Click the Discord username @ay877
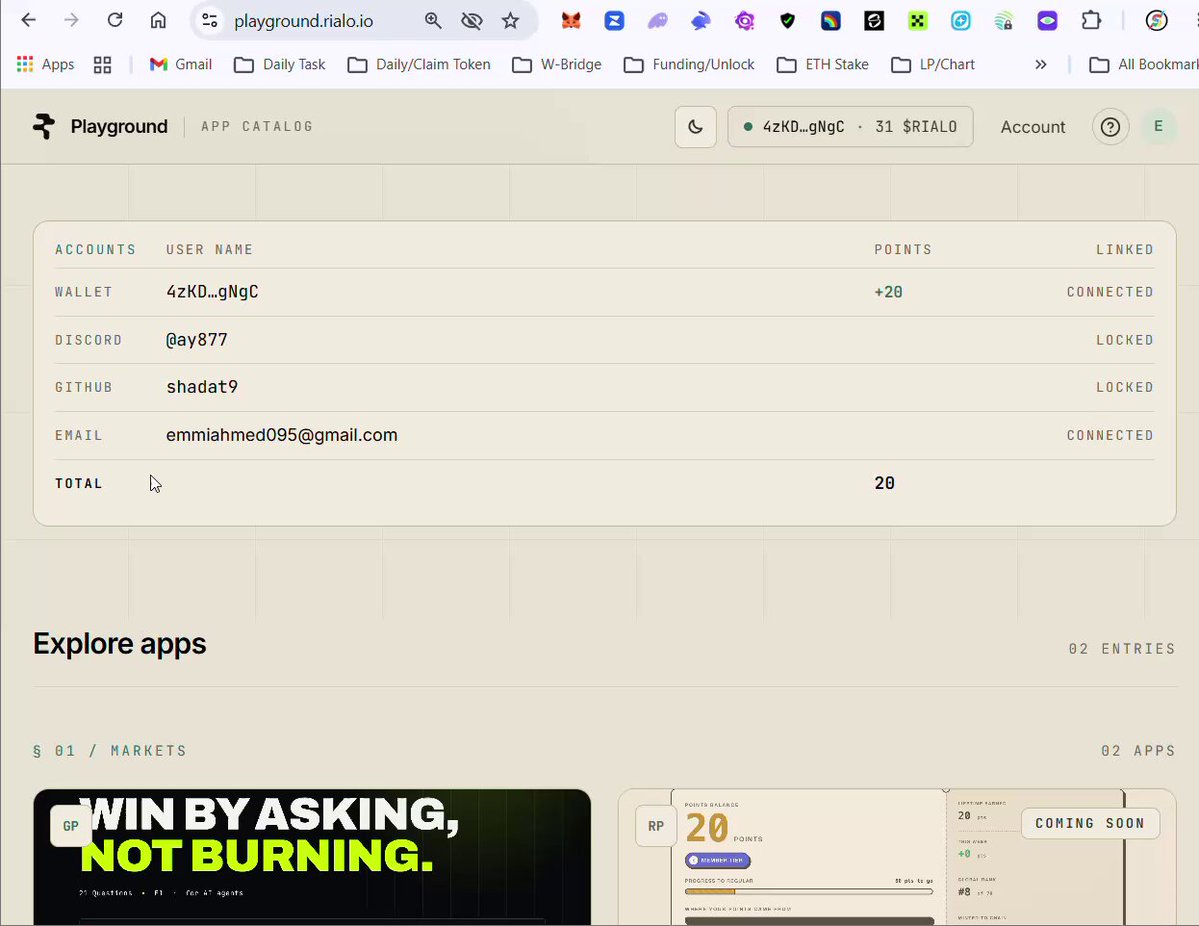 click(197, 340)
